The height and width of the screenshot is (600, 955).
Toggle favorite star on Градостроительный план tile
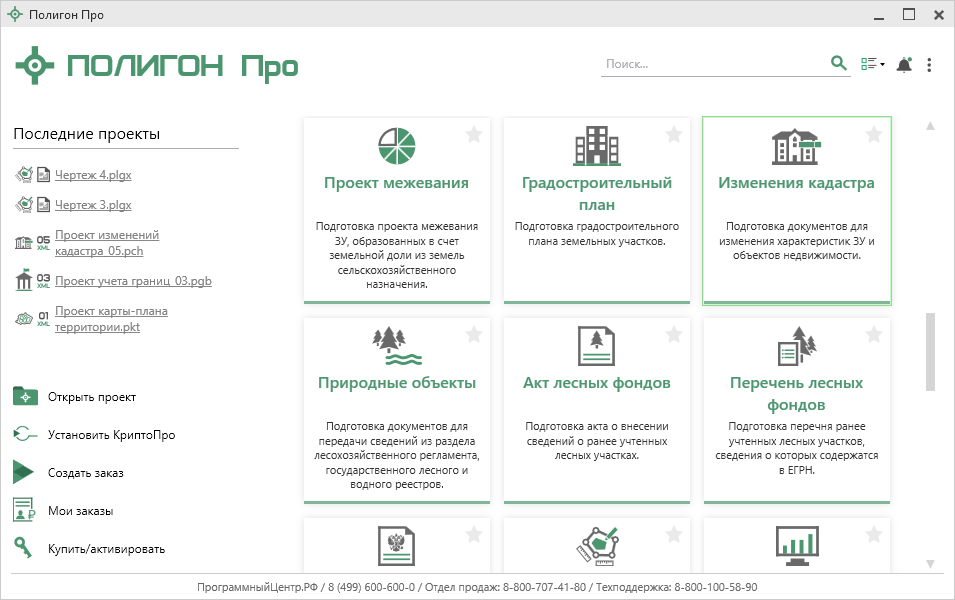[x=674, y=134]
